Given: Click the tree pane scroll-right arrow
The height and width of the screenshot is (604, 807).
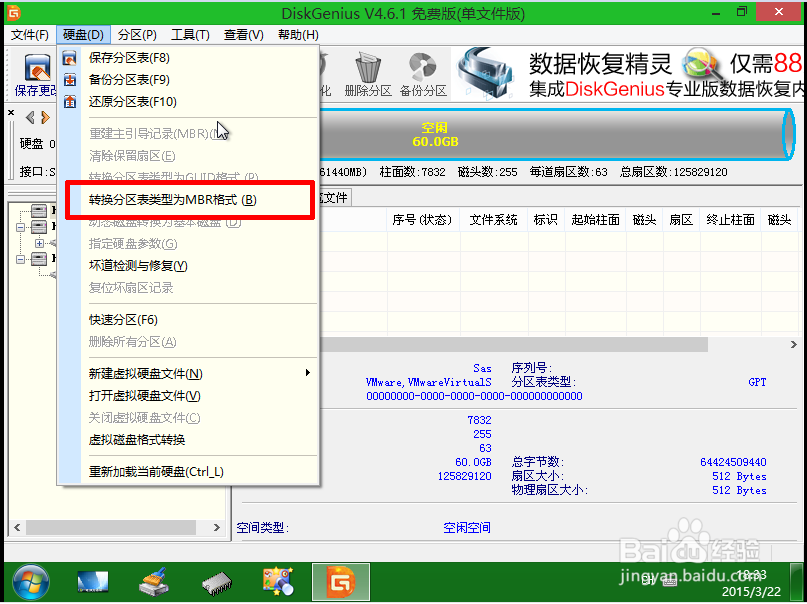Looking at the screenshot, I should (x=217, y=527).
